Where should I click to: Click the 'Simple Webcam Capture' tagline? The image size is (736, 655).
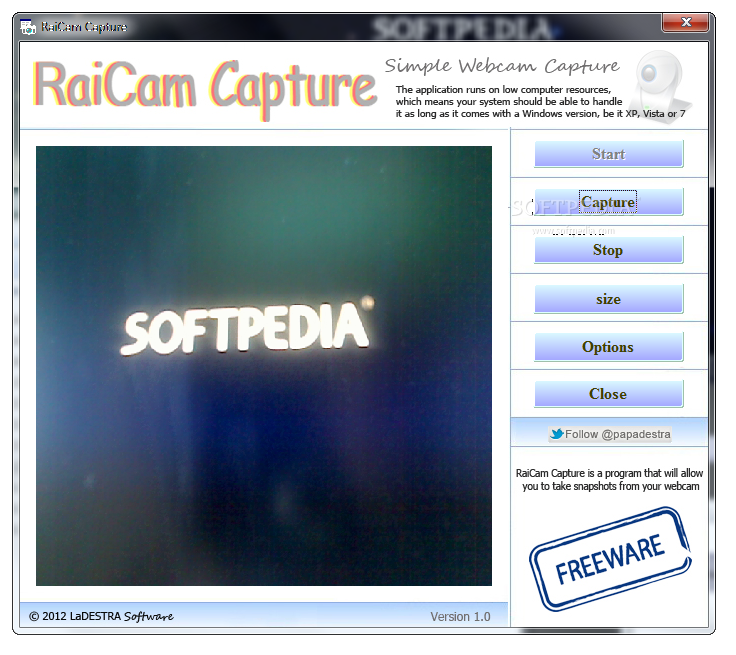tap(502, 66)
